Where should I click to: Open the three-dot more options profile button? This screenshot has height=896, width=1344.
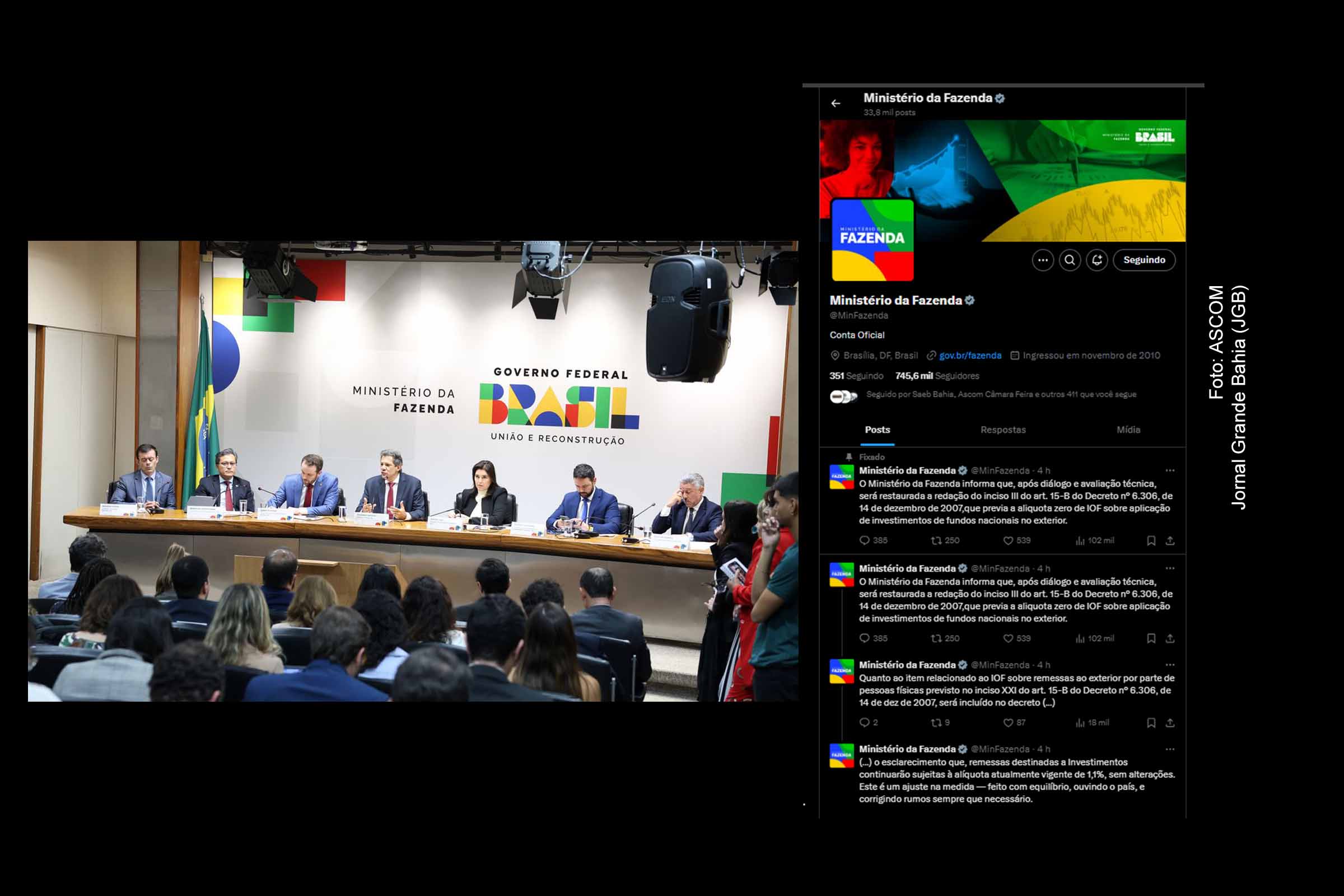click(x=1043, y=260)
